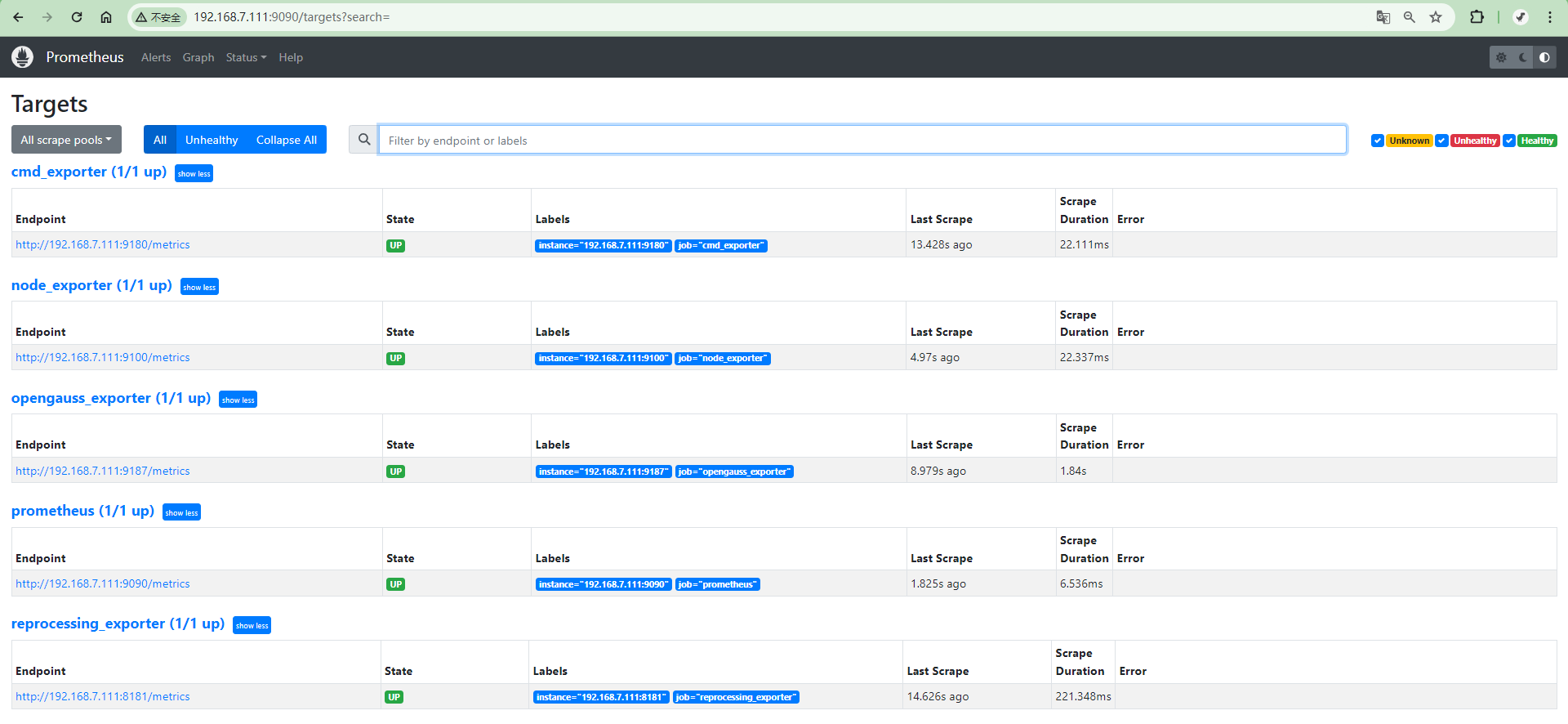The width and height of the screenshot is (1568, 724).
Task: Click the not-secure warning chip in address bar
Action: click(159, 17)
